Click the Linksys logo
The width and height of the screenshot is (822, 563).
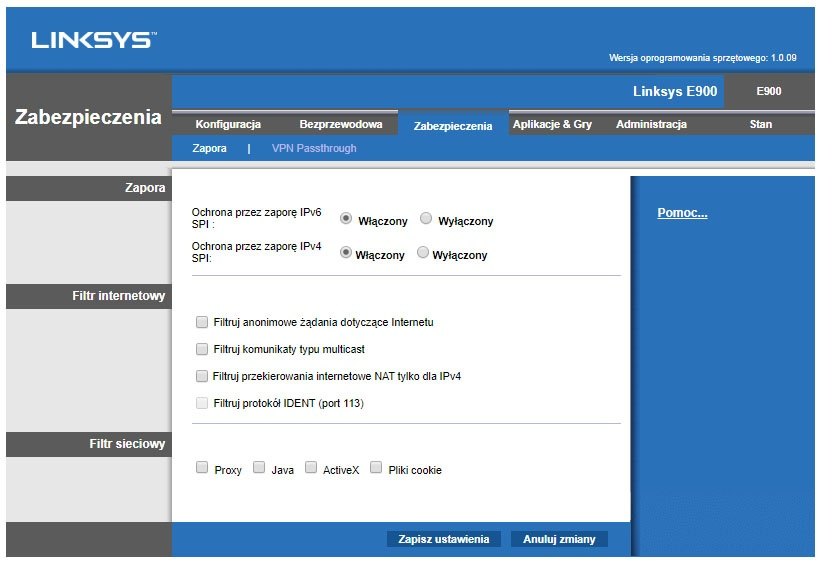click(93, 41)
